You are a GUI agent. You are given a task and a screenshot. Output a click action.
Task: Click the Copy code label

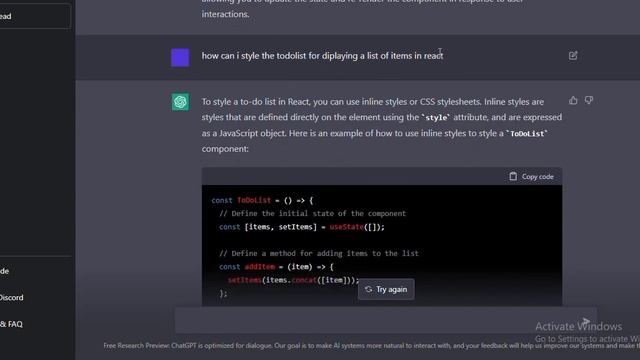click(x=538, y=177)
